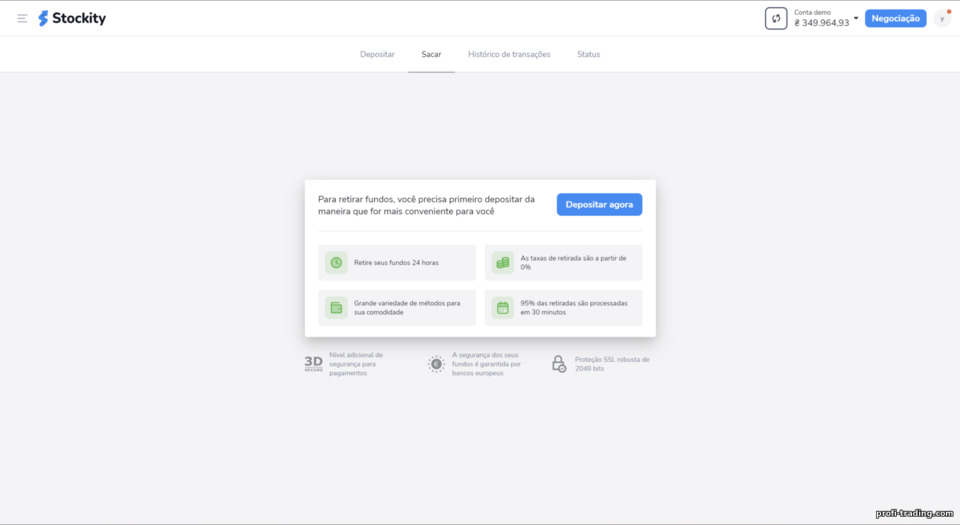Click 'Retire seus fundos 24 horas' text
This screenshot has height=525, width=960.
(x=396, y=262)
